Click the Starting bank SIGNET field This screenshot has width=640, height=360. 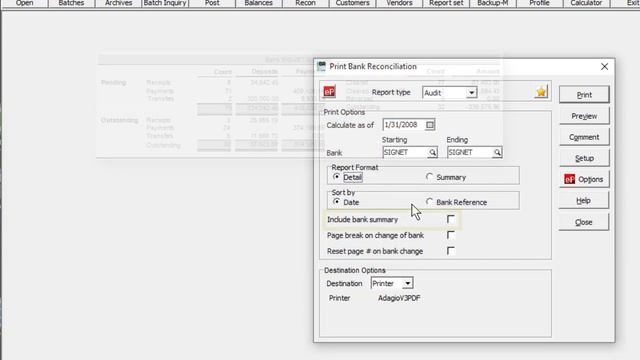pos(405,152)
